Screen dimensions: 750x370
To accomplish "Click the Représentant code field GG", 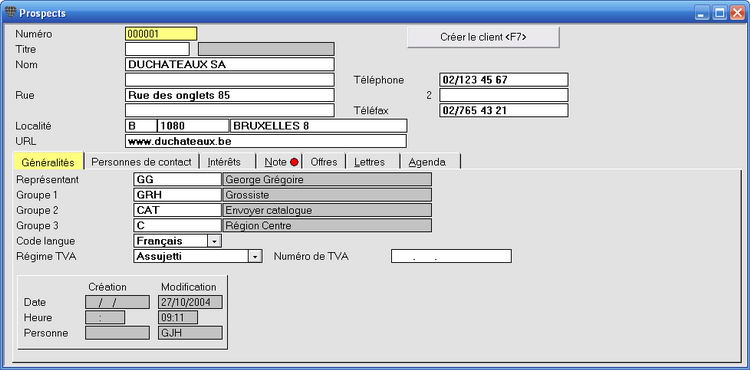I will point(177,179).
